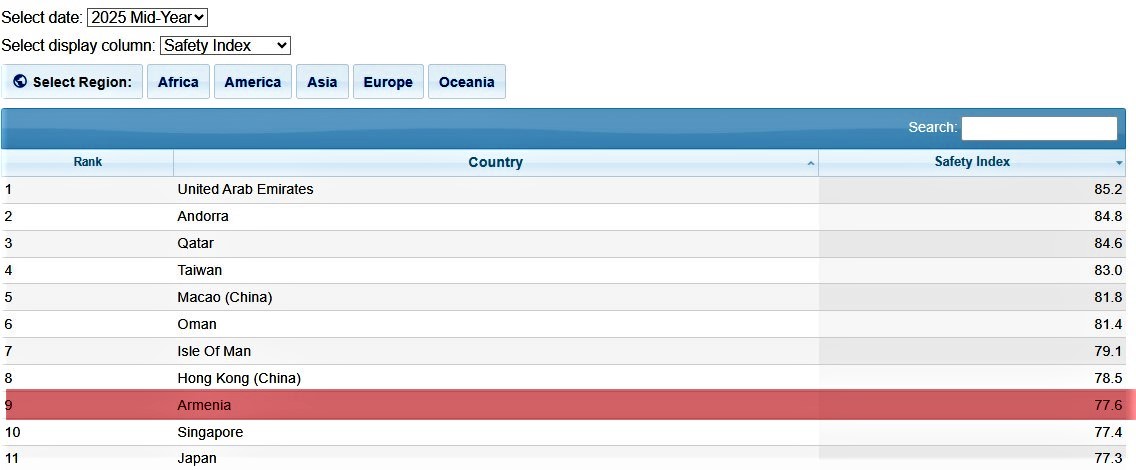Sort table by Rank header
1136x470 pixels.
(87, 162)
